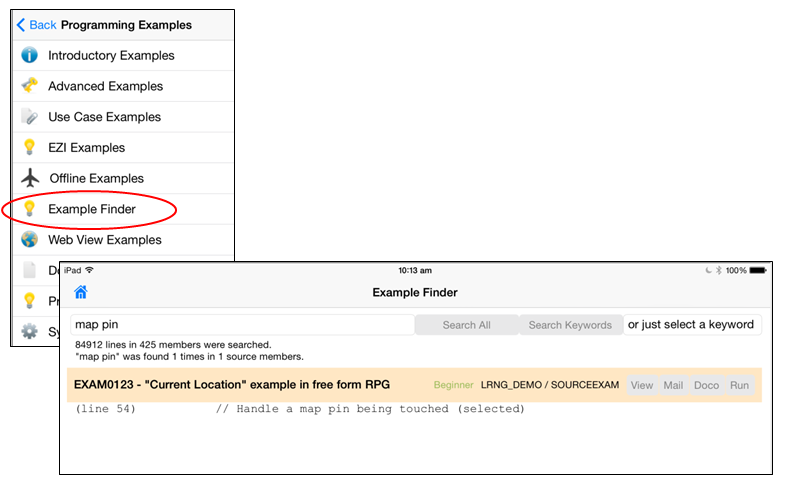
Task: Click the lightbulb icon beside EZI Examples
Action: [29, 147]
